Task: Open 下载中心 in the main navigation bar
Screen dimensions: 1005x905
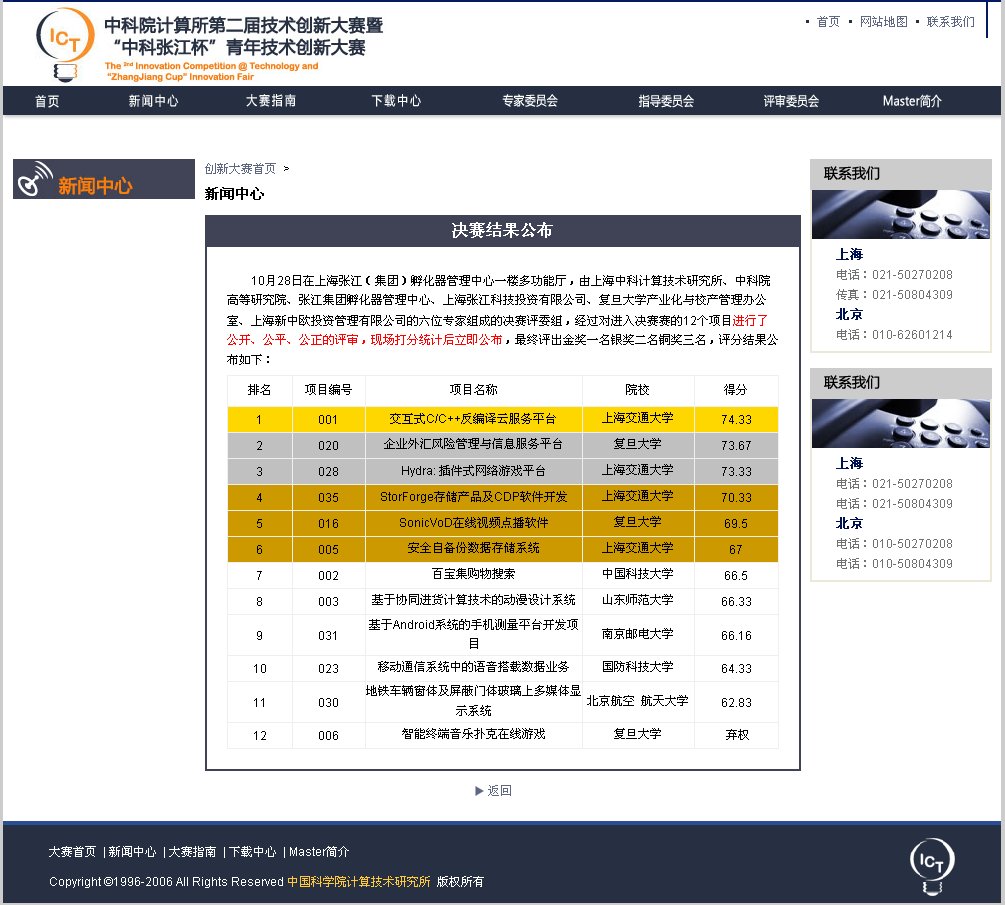Action: click(396, 101)
